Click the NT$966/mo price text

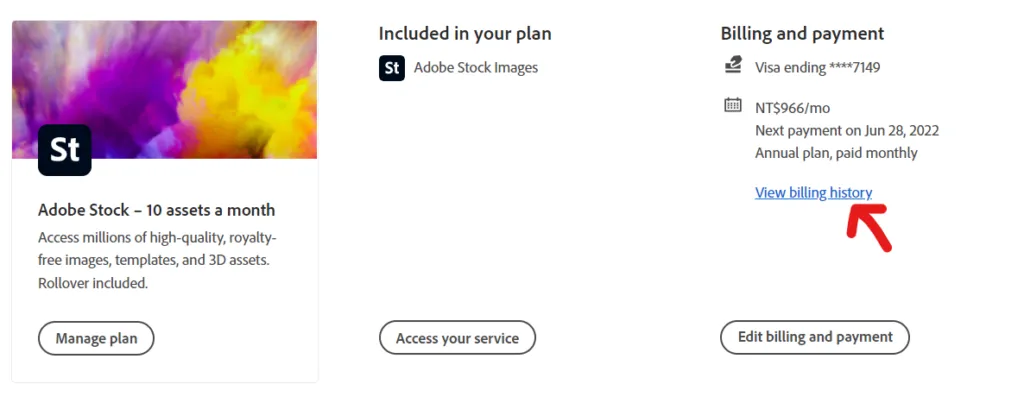792,108
